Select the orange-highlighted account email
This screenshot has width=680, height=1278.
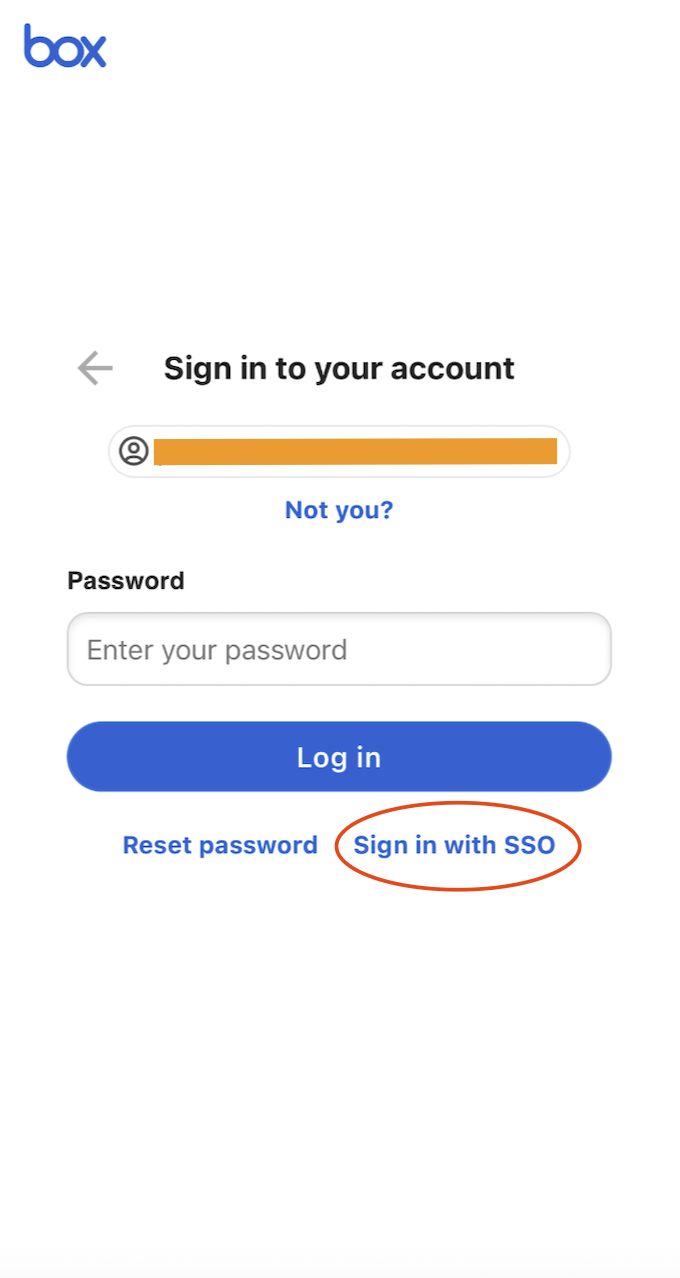point(355,451)
